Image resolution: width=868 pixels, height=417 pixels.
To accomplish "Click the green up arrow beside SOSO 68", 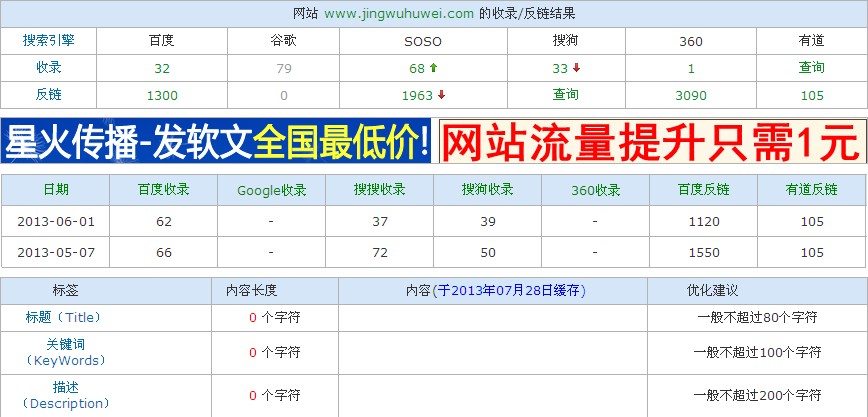I will click(x=433, y=68).
